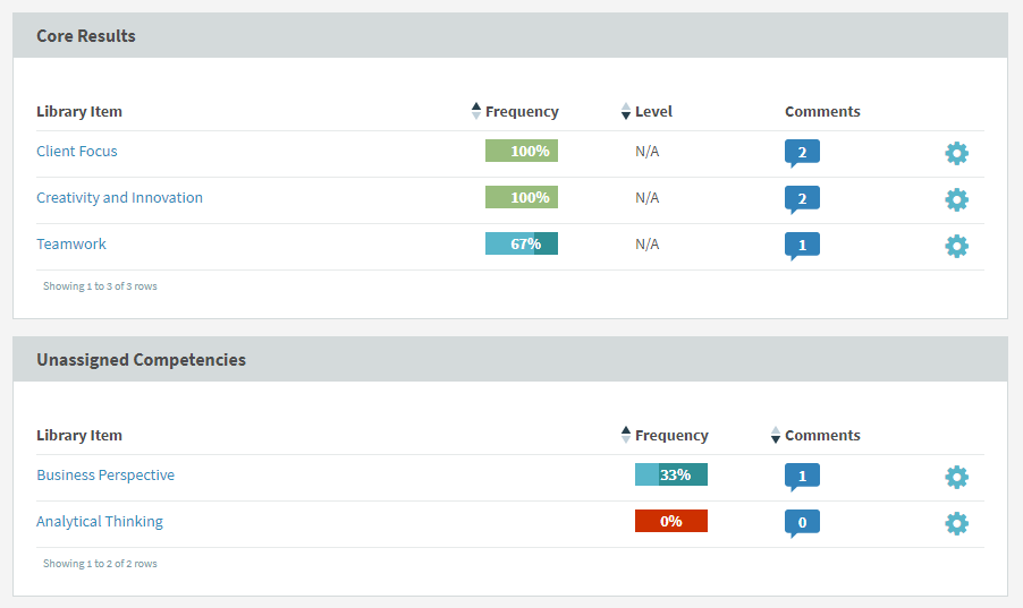Open Business Perspective comment bubble
Viewport: 1023px width, 608px height.
click(802, 476)
